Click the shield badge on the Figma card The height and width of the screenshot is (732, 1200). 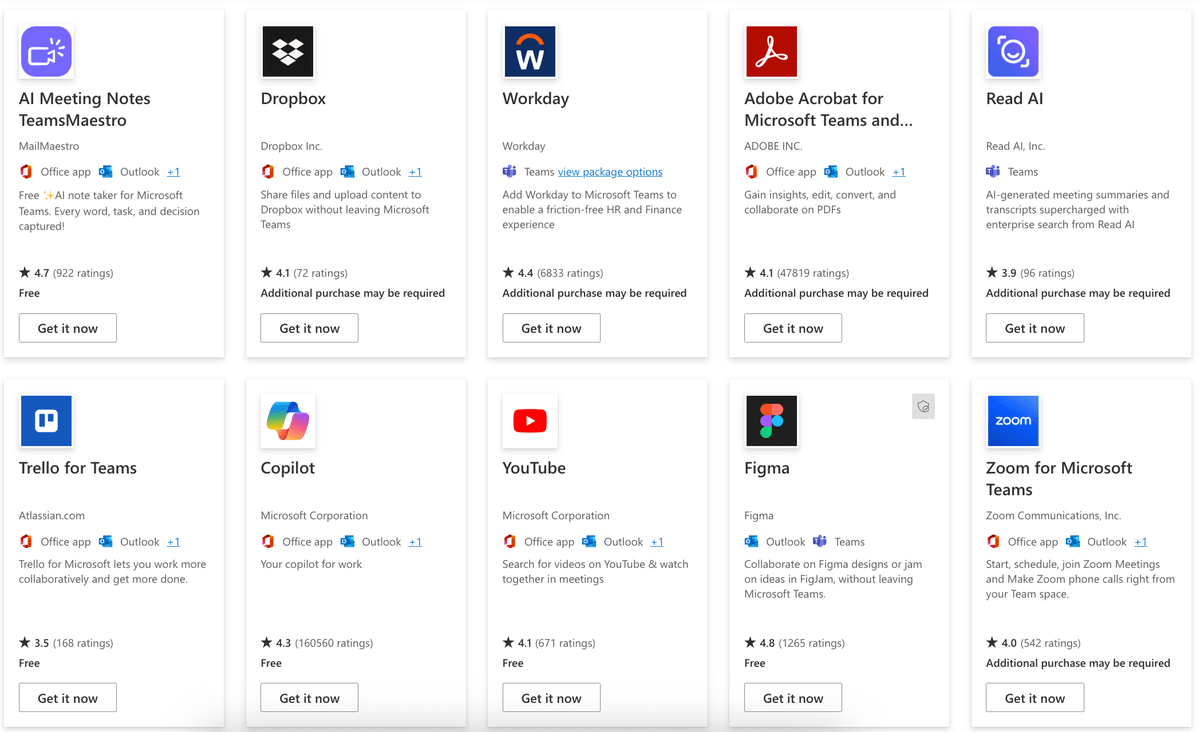(923, 406)
